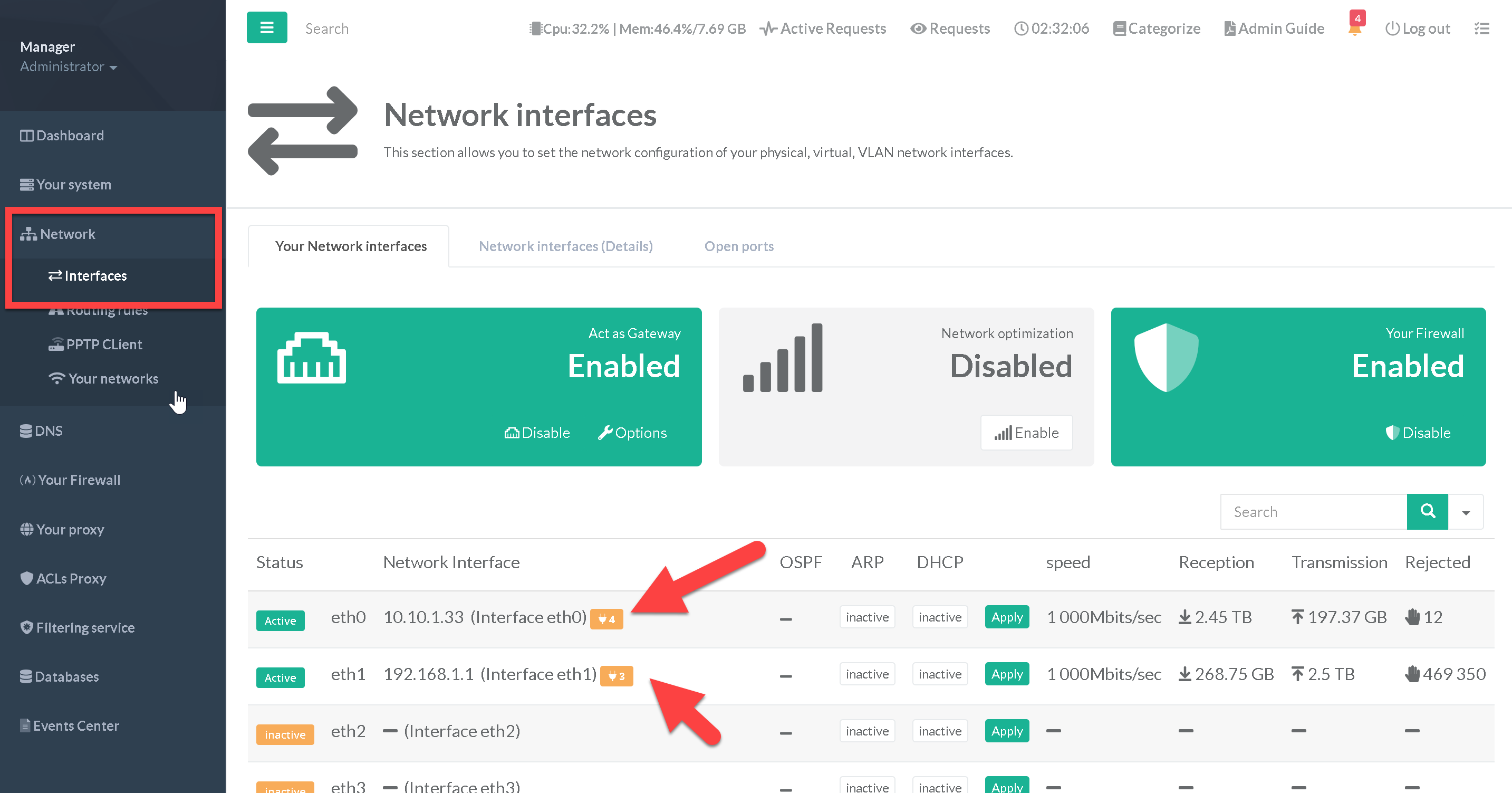The height and width of the screenshot is (793, 1512).
Task: Click Apply button for eth0
Action: click(1007, 617)
